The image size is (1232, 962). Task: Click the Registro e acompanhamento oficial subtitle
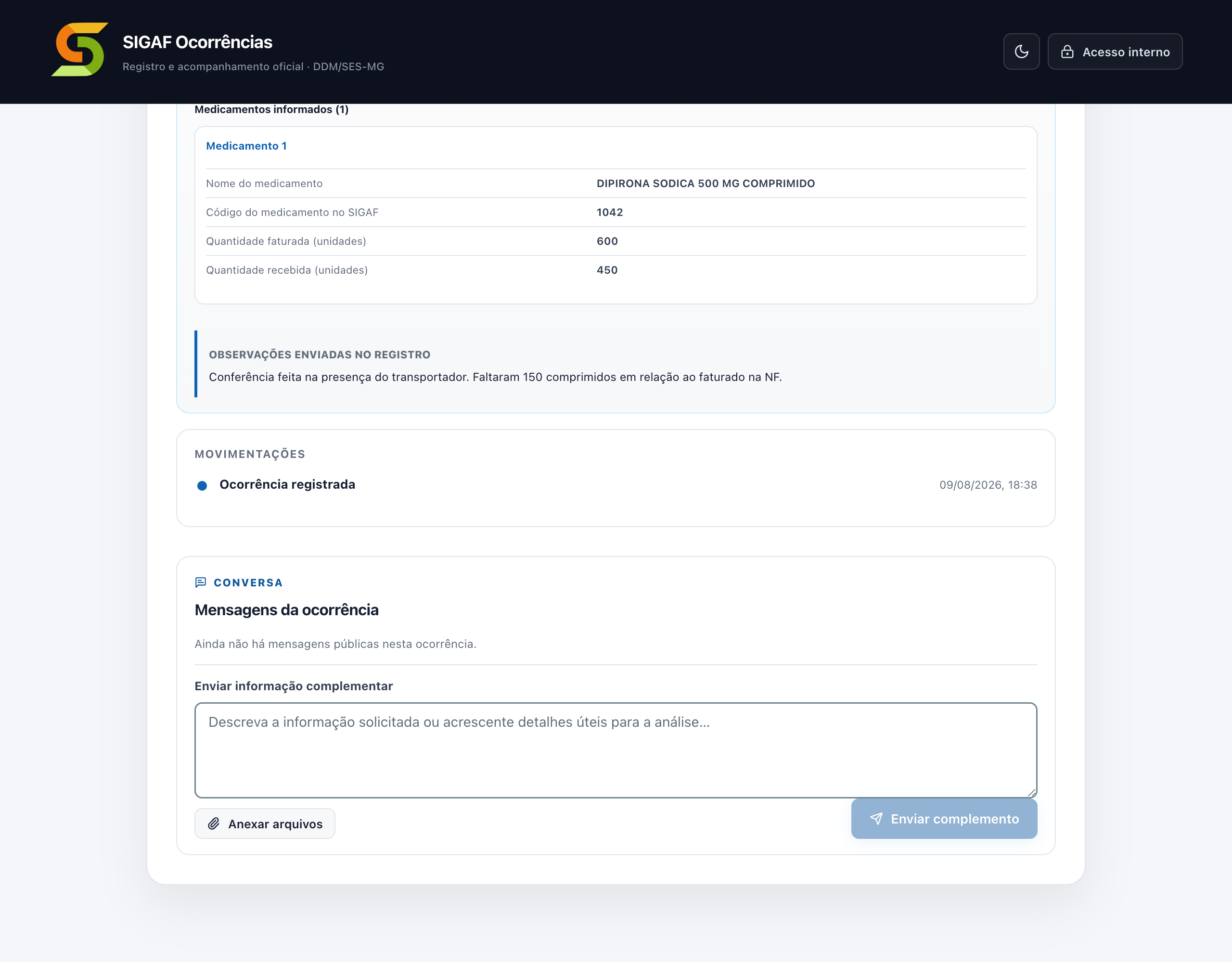tap(253, 66)
